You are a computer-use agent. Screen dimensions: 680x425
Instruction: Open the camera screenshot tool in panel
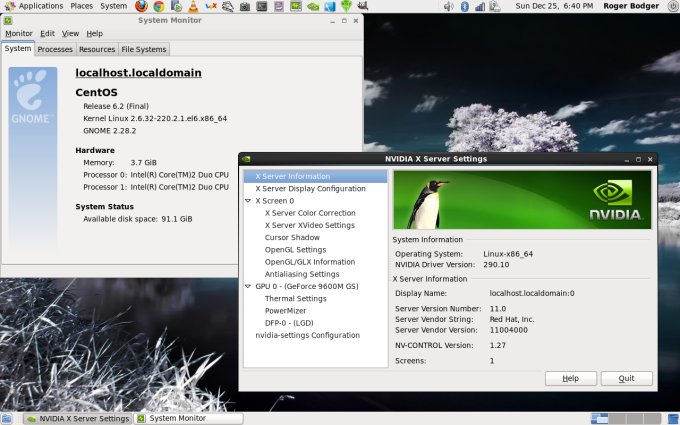(245, 6)
